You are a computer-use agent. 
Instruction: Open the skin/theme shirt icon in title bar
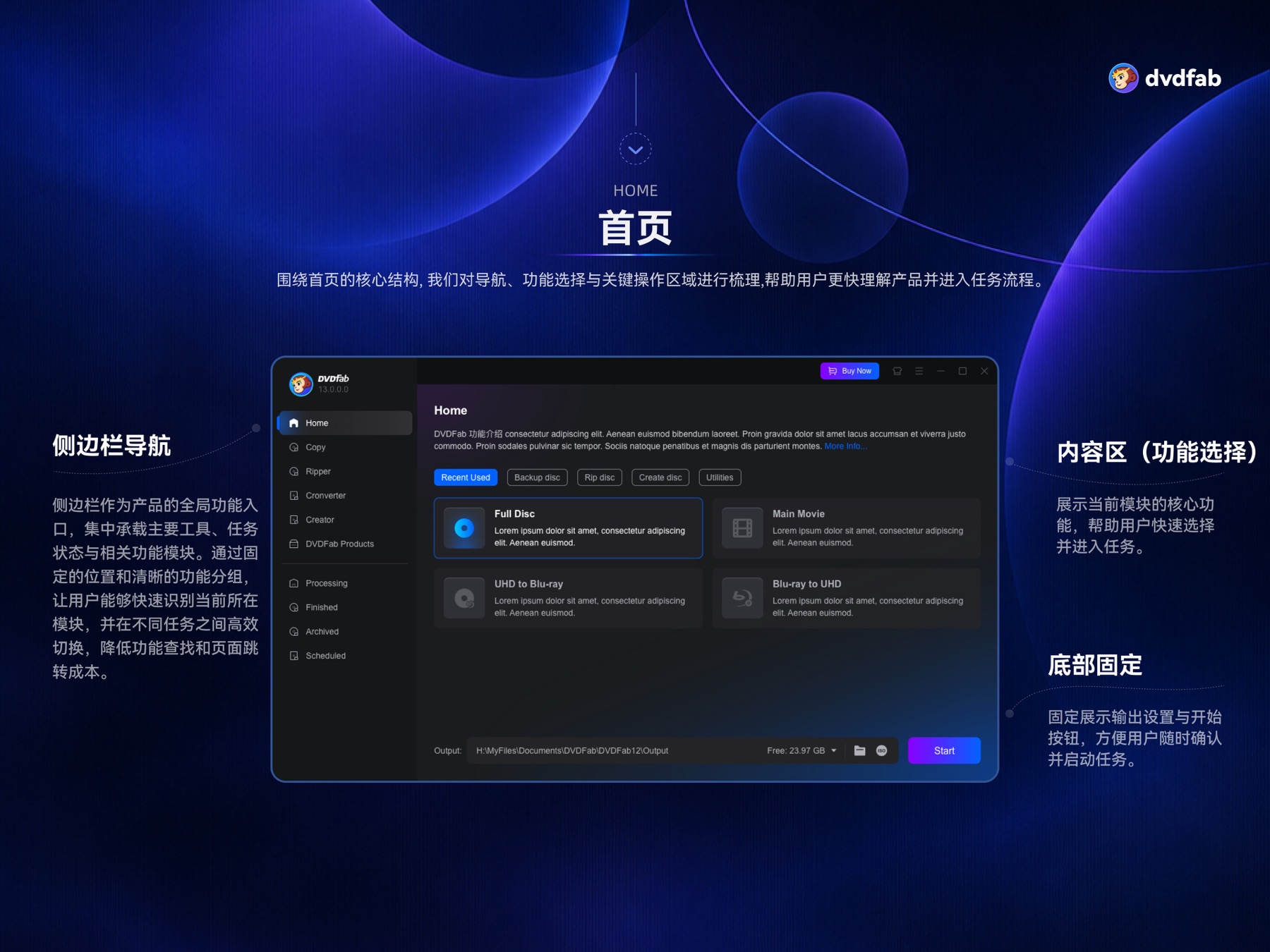coord(897,371)
